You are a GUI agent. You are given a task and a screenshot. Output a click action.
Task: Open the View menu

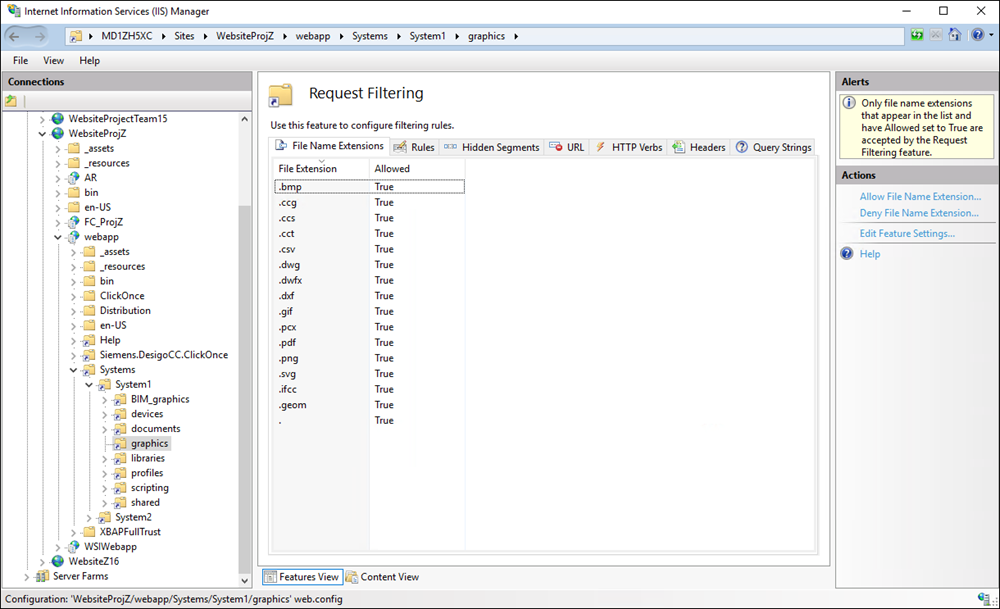point(53,60)
